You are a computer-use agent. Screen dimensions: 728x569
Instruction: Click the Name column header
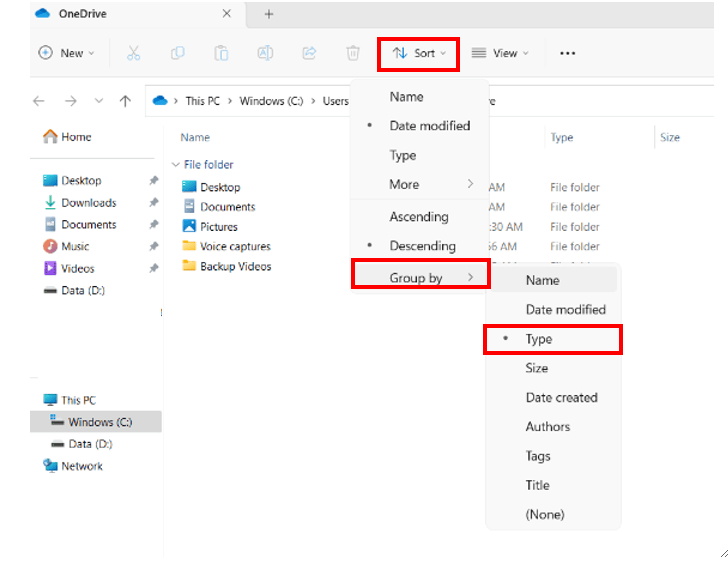tap(195, 137)
